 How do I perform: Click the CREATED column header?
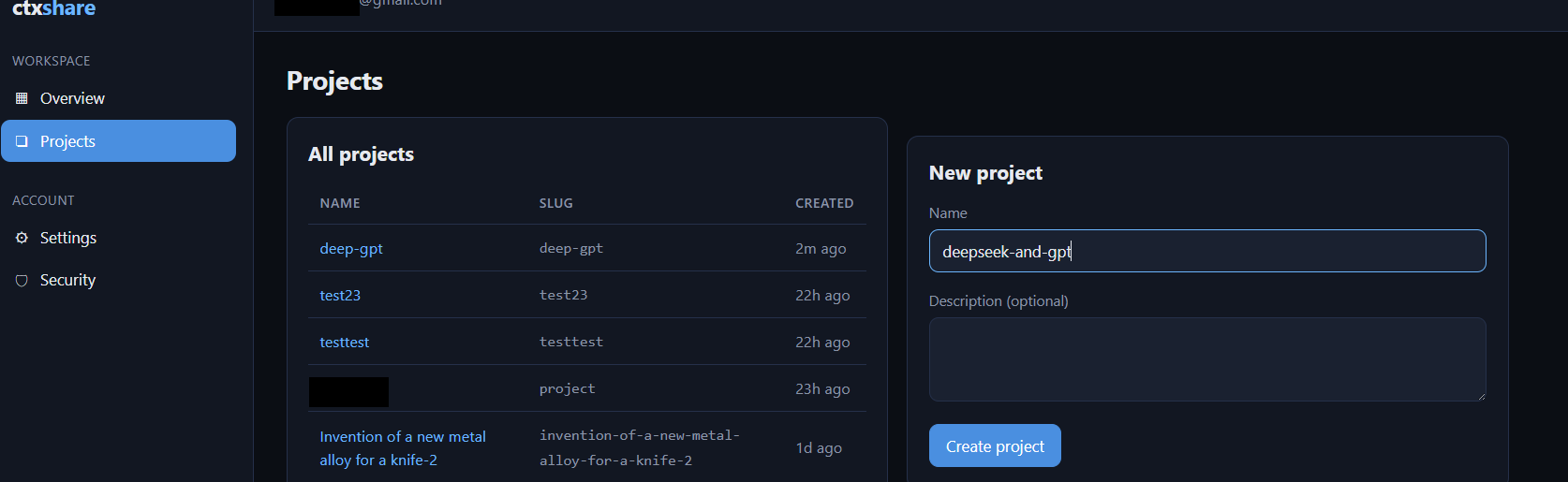(824, 203)
